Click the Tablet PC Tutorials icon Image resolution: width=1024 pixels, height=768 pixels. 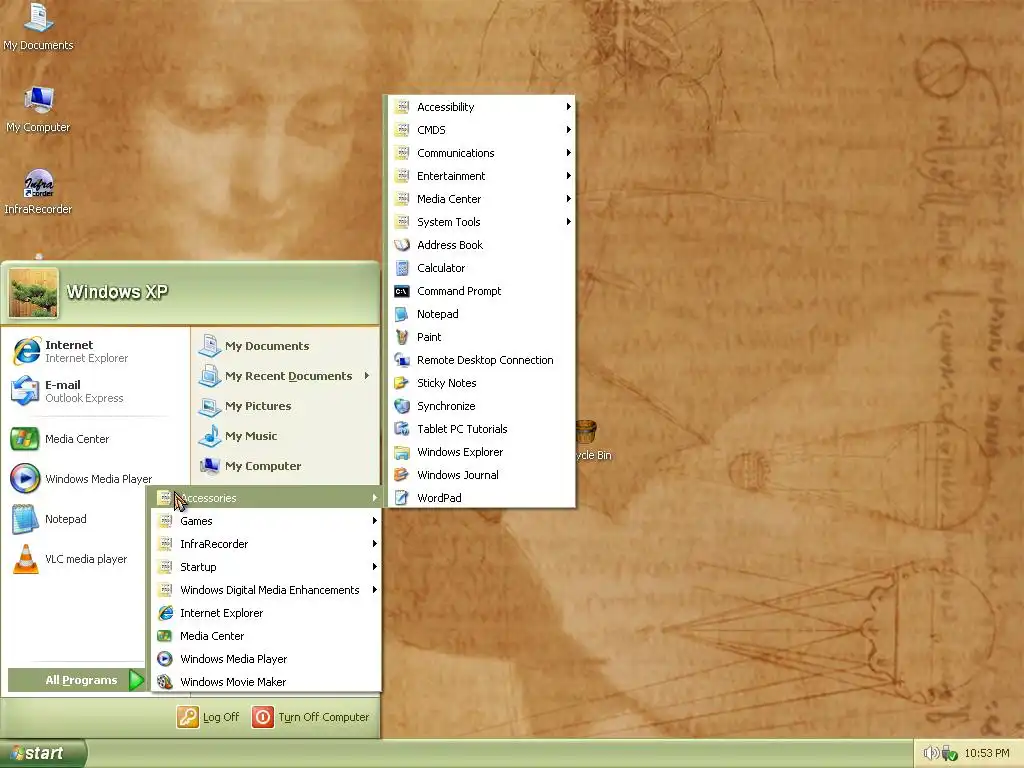(402, 429)
